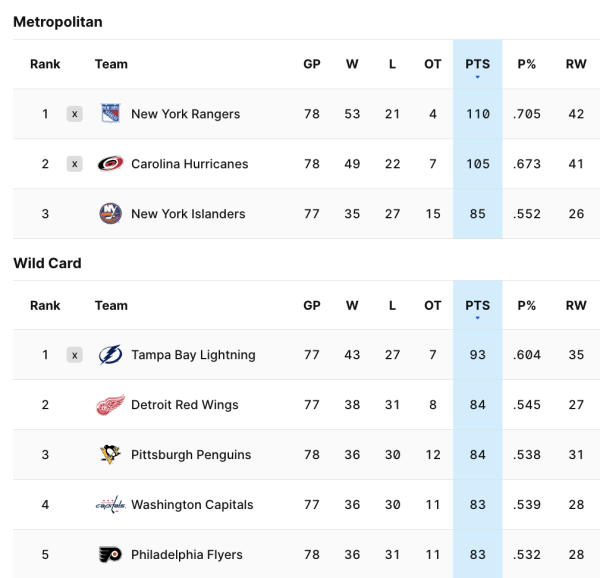Click the Lightning clinched 'x' badge
The height and width of the screenshot is (578, 600).
pos(74,355)
